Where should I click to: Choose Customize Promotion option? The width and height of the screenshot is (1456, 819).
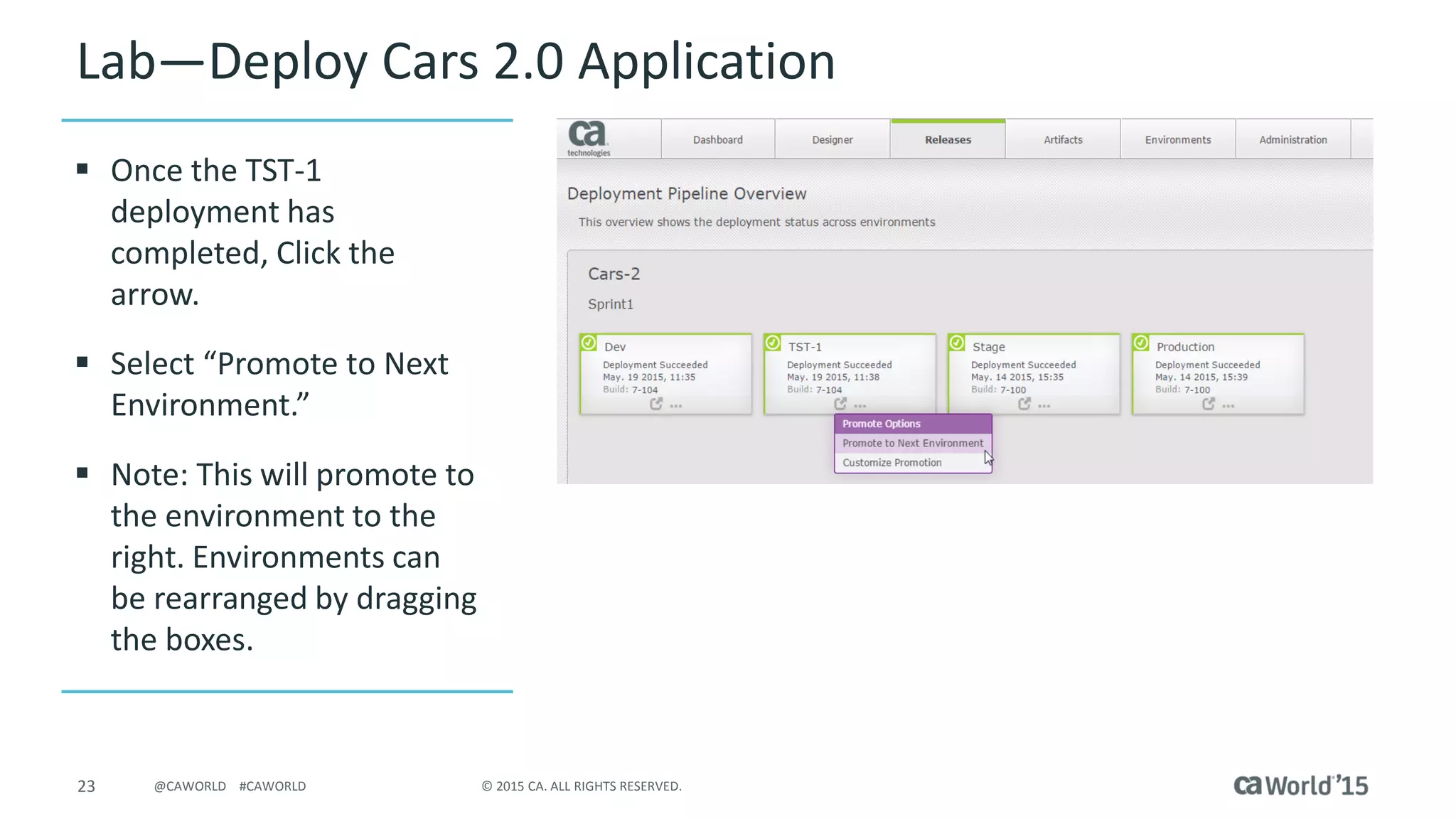coord(913,462)
